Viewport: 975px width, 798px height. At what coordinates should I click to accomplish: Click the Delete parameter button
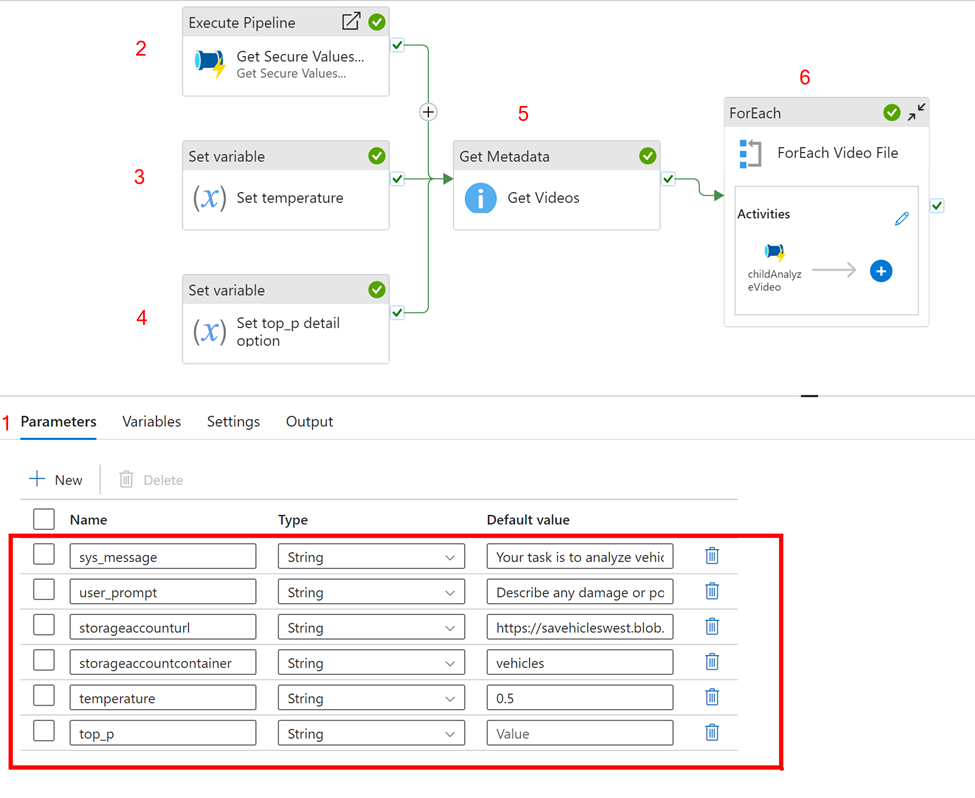(x=151, y=480)
